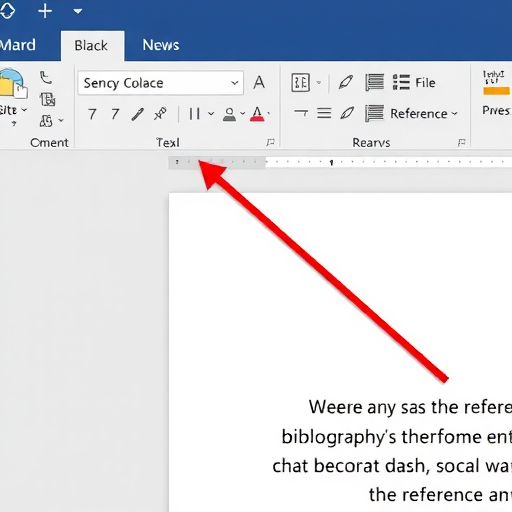Click the document text line starting 'Weere any'
This screenshot has width=512, height=512.
pos(410,407)
